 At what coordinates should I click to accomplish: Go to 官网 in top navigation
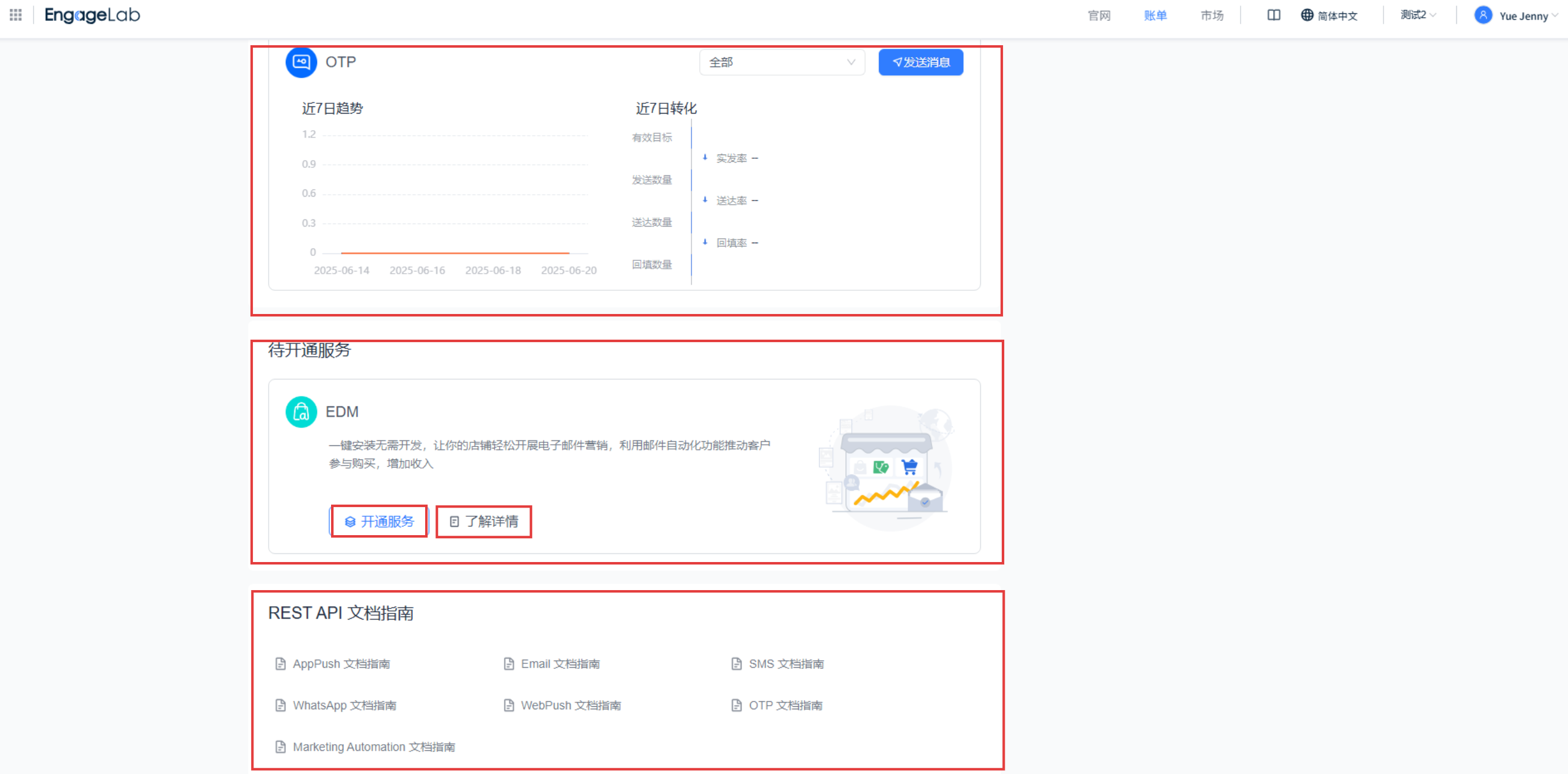(1099, 15)
